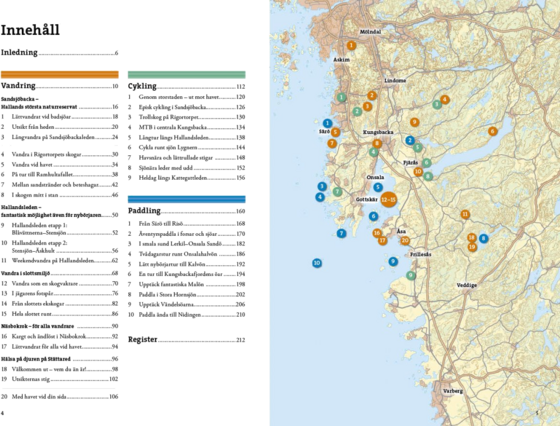Click the 'Inledning' contents heading
The height and width of the screenshot is (426, 560).
click(x=19, y=52)
